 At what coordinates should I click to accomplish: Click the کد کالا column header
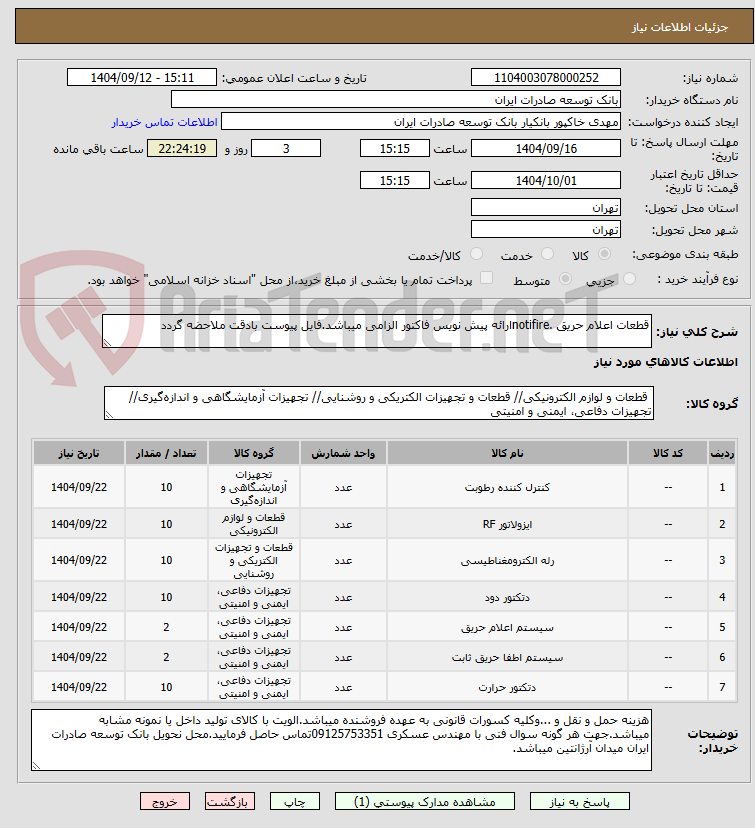click(x=668, y=453)
